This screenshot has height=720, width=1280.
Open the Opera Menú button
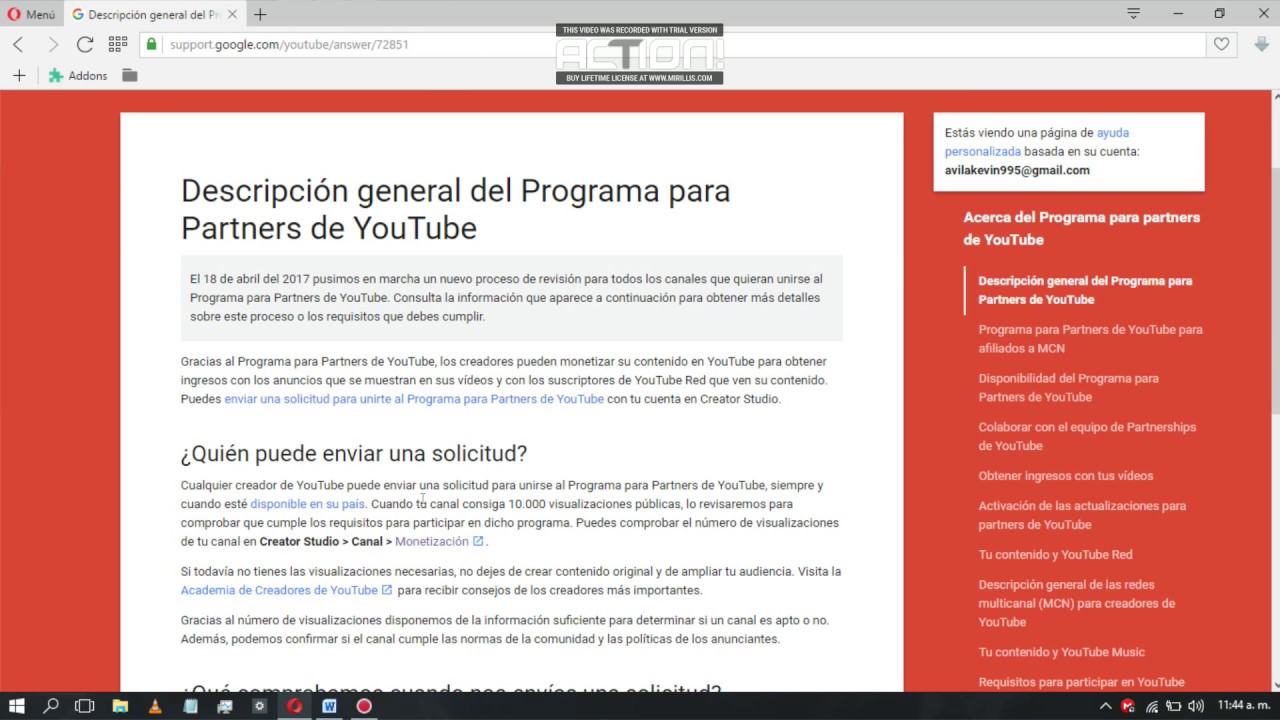click(31, 14)
